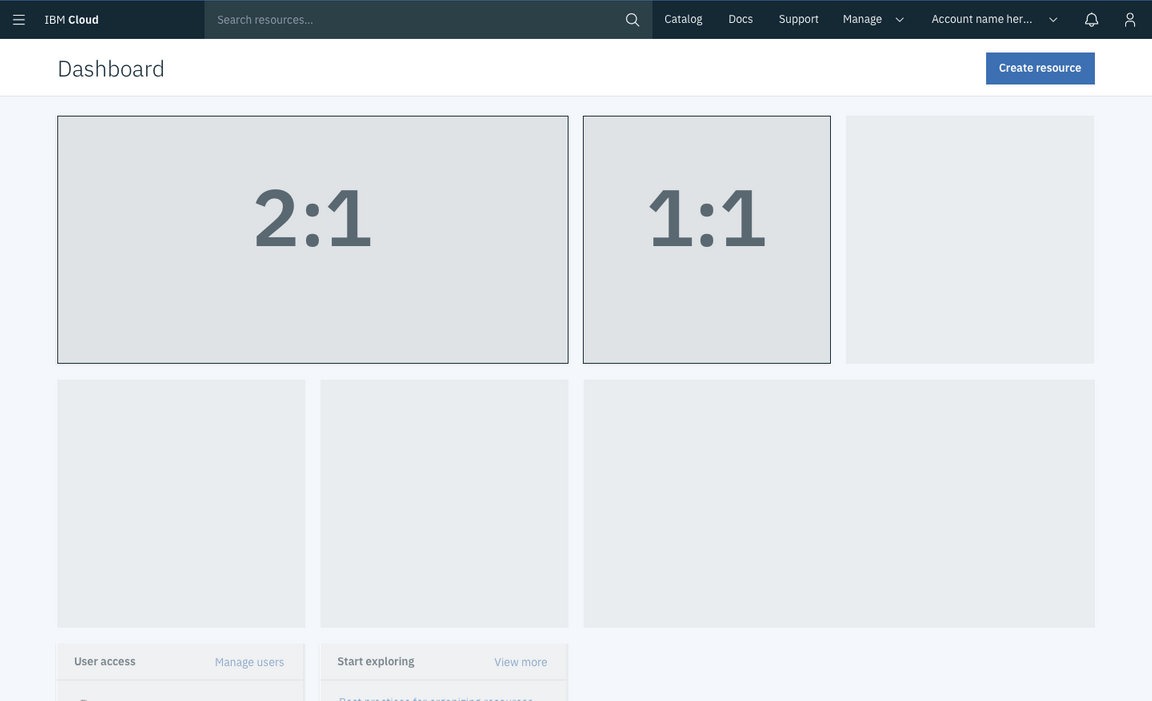Click View more under Start exploring
1152x701 pixels.
(521, 662)
